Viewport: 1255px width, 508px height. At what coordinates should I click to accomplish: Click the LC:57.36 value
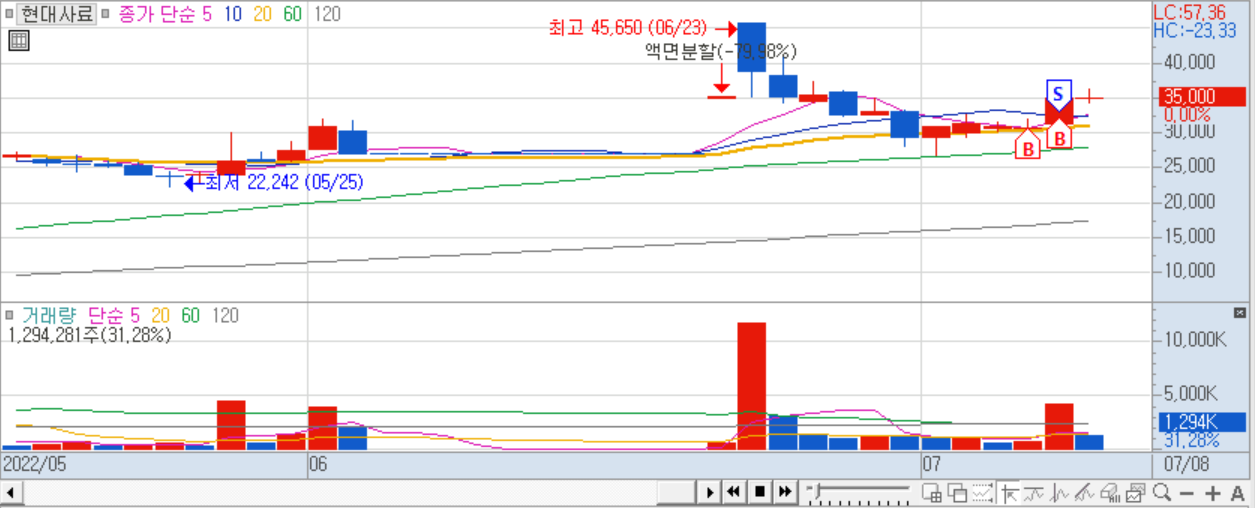coord(1189,12)
